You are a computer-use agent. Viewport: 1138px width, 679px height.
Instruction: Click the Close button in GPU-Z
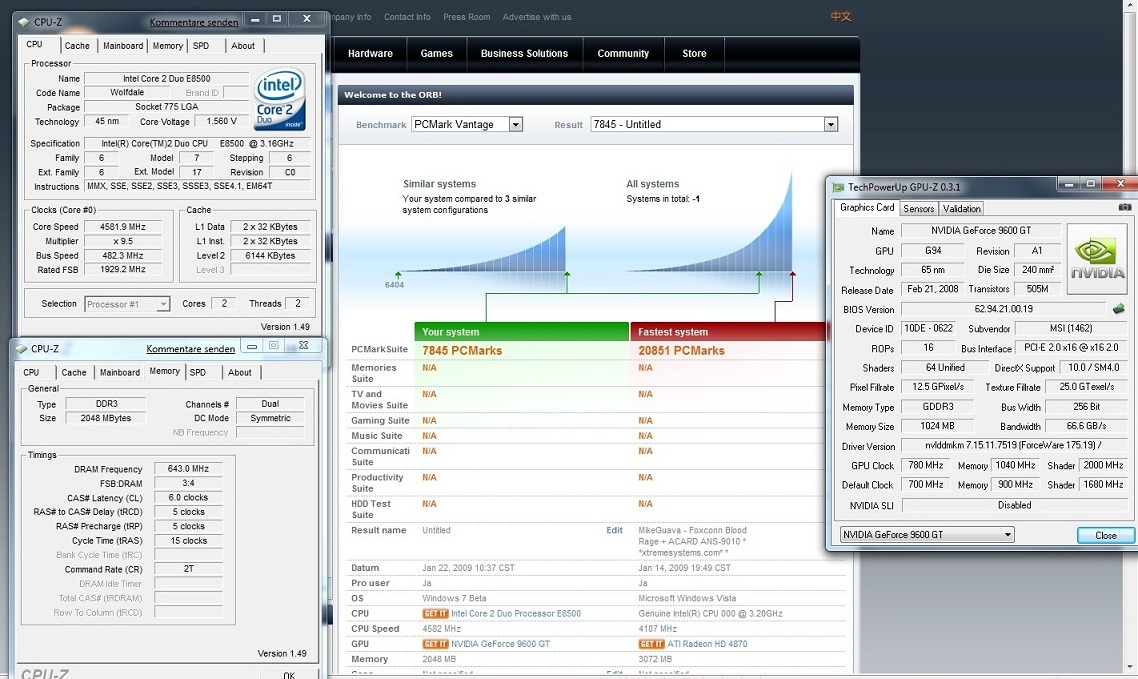(x=1105, y=535)
